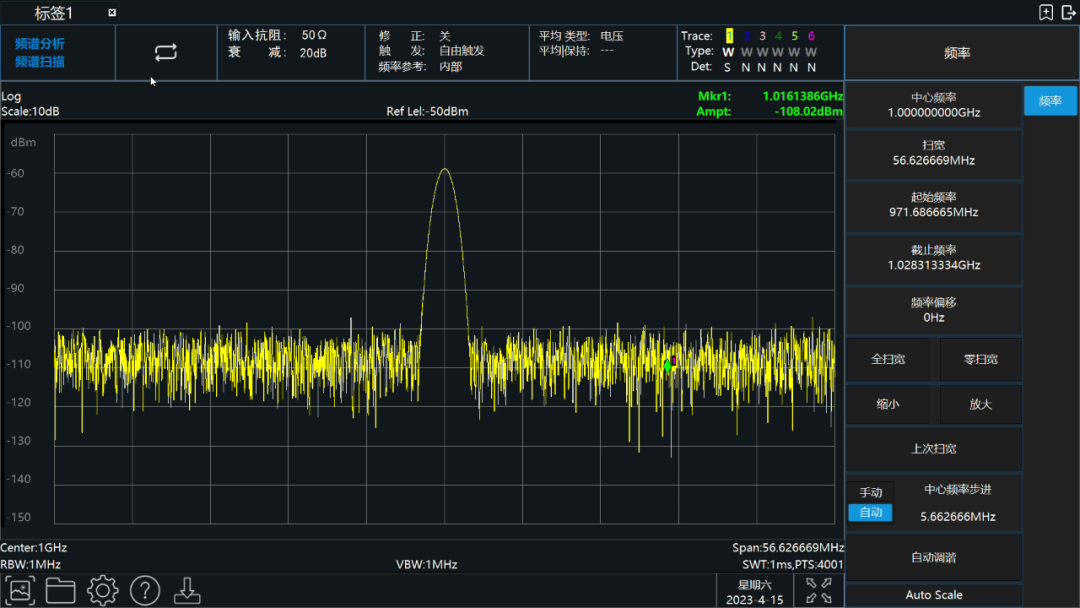Select trace 3 indicator
The image size is (1080, 608).
(x=762, y=36)
